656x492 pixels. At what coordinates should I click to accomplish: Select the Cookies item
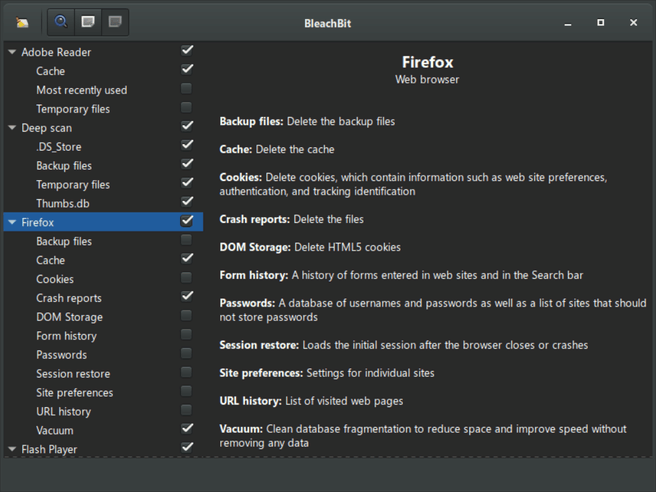pyautogui.click(x=103, y=279)
